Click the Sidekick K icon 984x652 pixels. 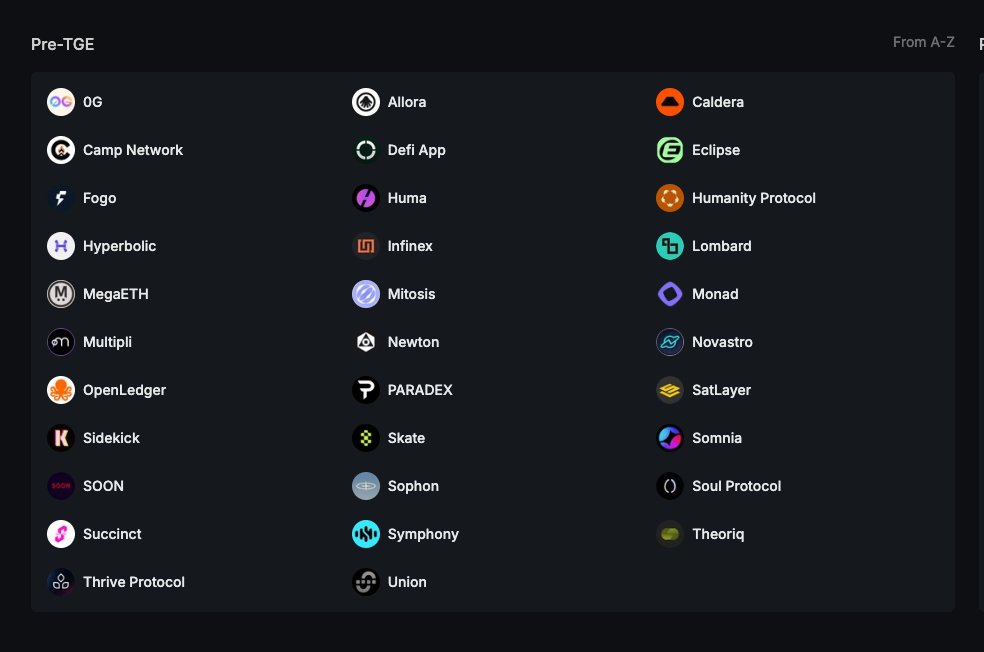61,438
